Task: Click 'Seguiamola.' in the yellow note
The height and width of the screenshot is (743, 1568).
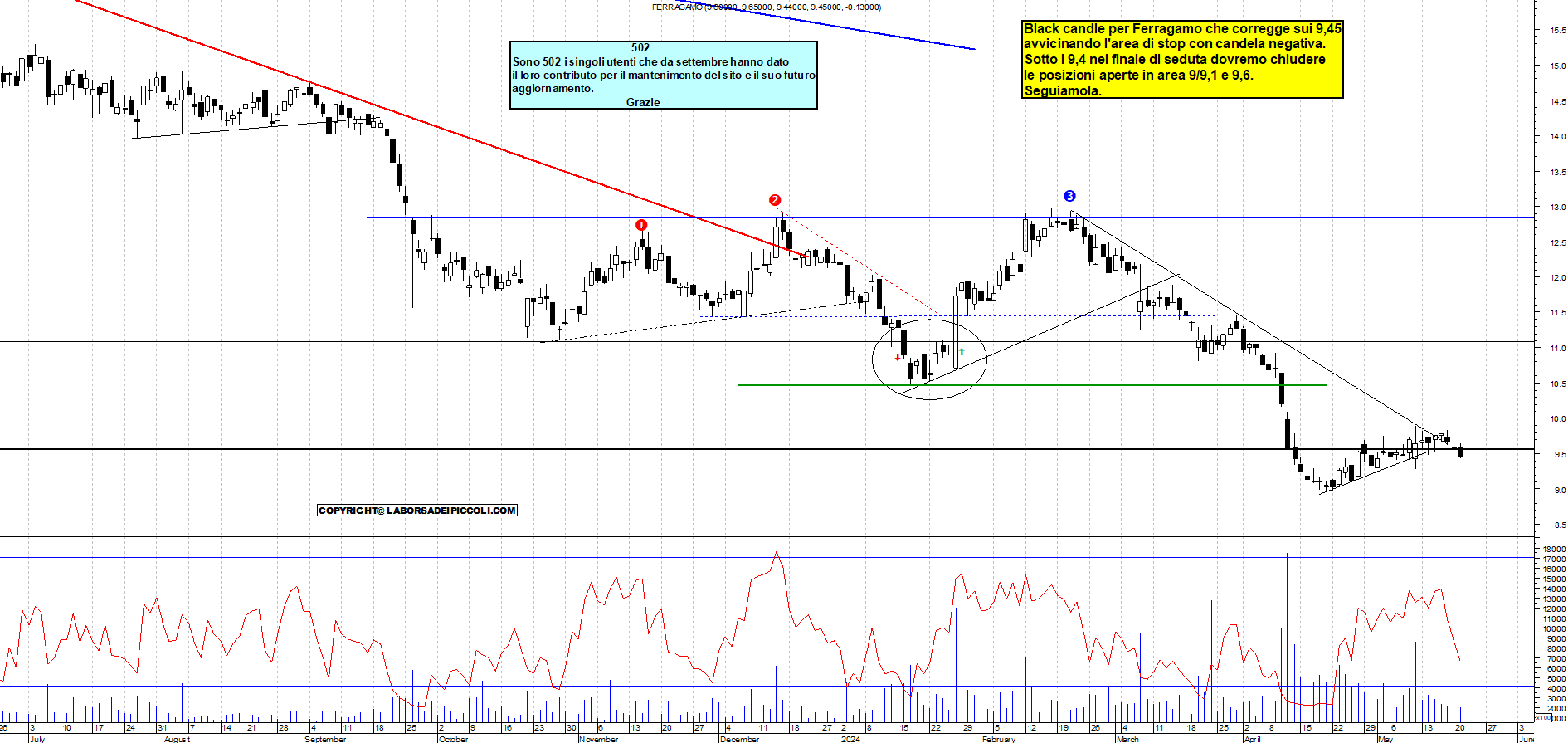Action: 1063,90
